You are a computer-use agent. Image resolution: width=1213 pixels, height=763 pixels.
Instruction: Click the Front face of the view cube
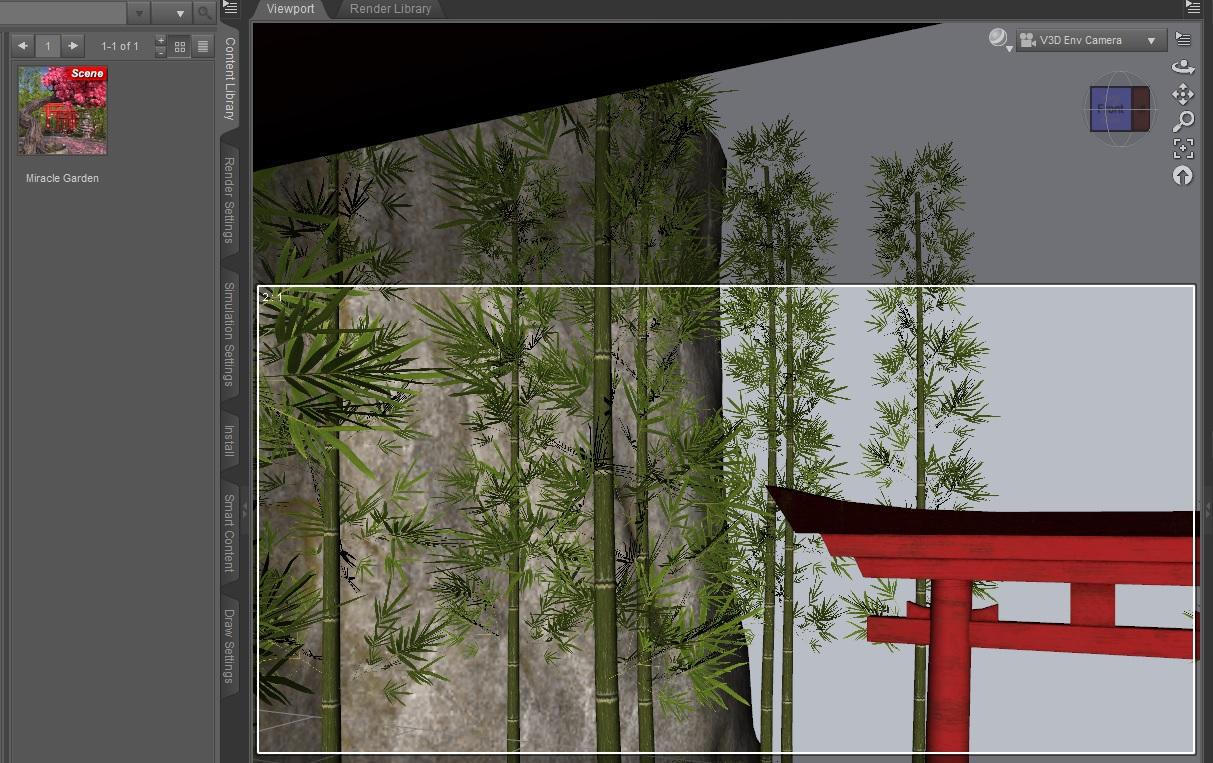pos(1112,109)
